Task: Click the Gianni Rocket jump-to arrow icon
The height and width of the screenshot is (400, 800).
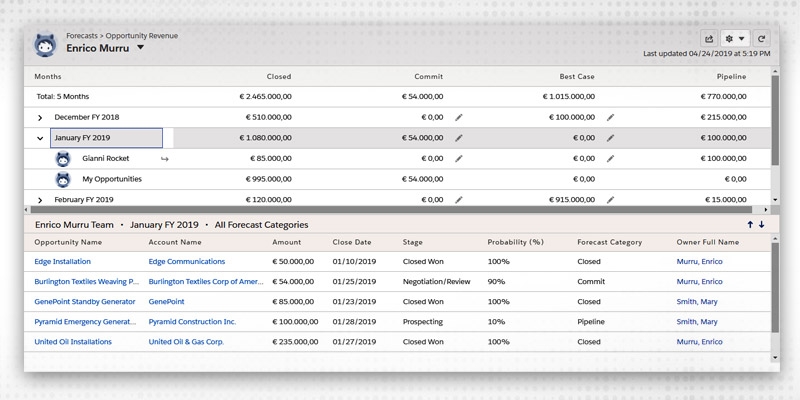Action: pos(165,159)
